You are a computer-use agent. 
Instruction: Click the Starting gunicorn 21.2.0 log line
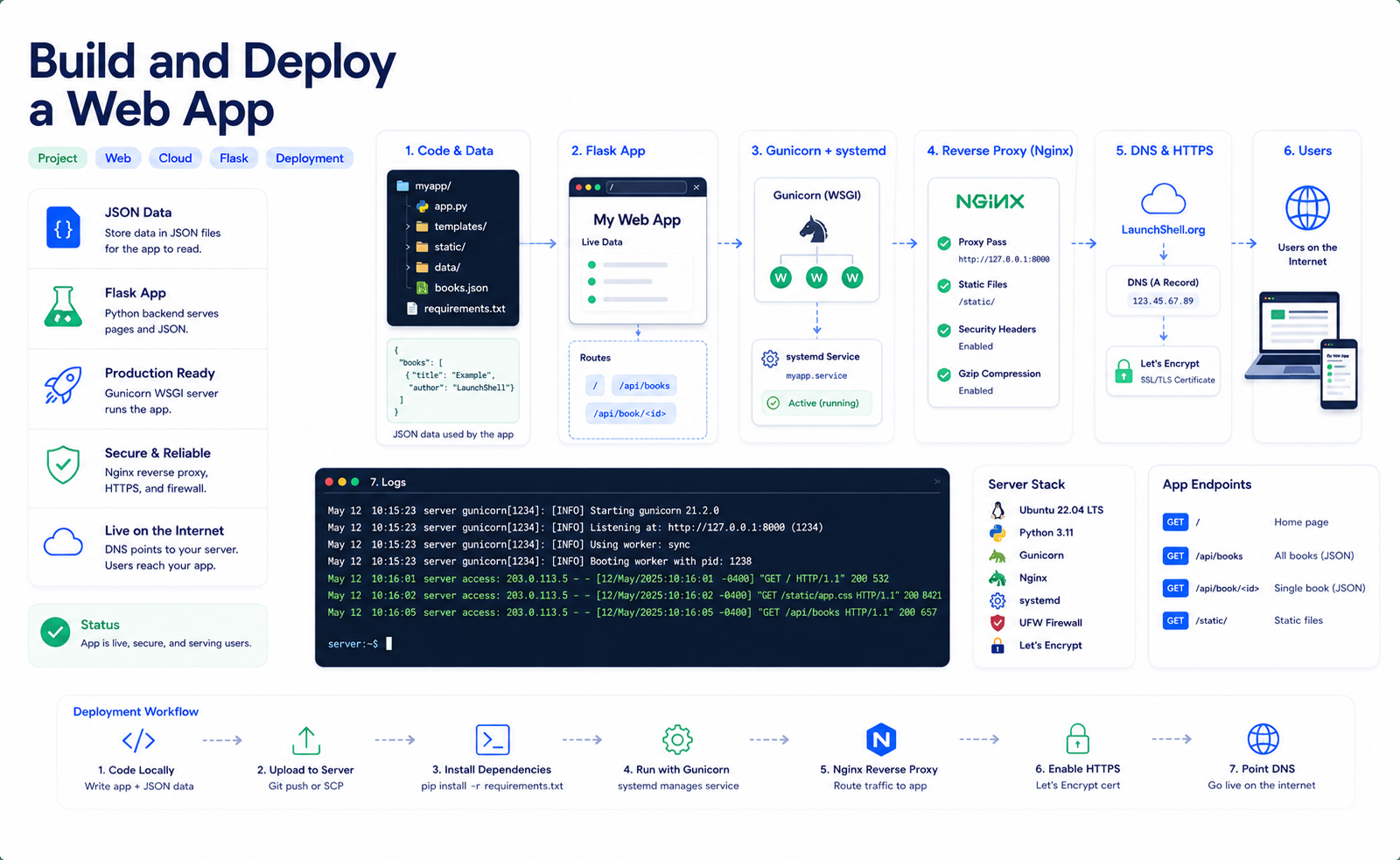click(x=523, y=511)
